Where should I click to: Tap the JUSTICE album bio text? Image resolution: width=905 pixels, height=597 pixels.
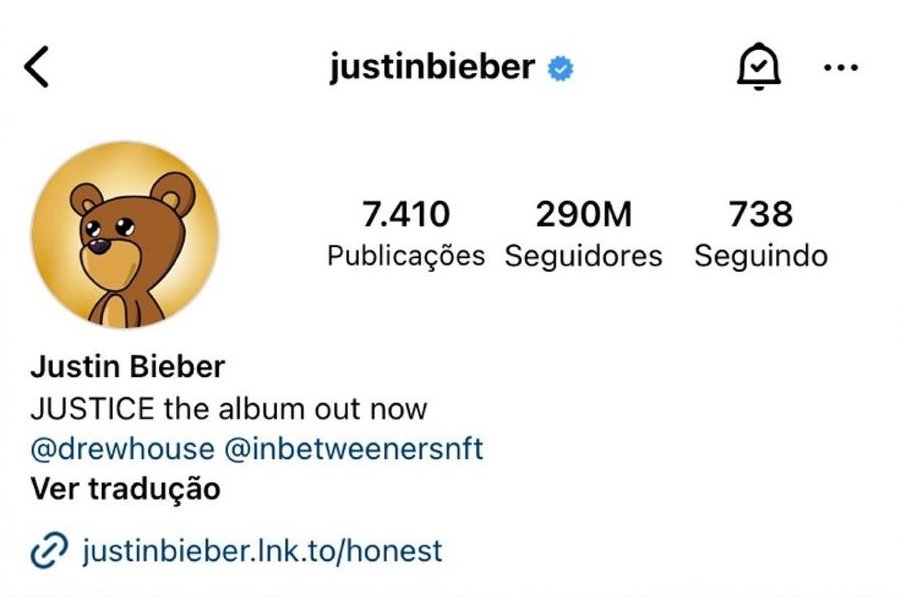pyautogui.click(x=229, y=409)
